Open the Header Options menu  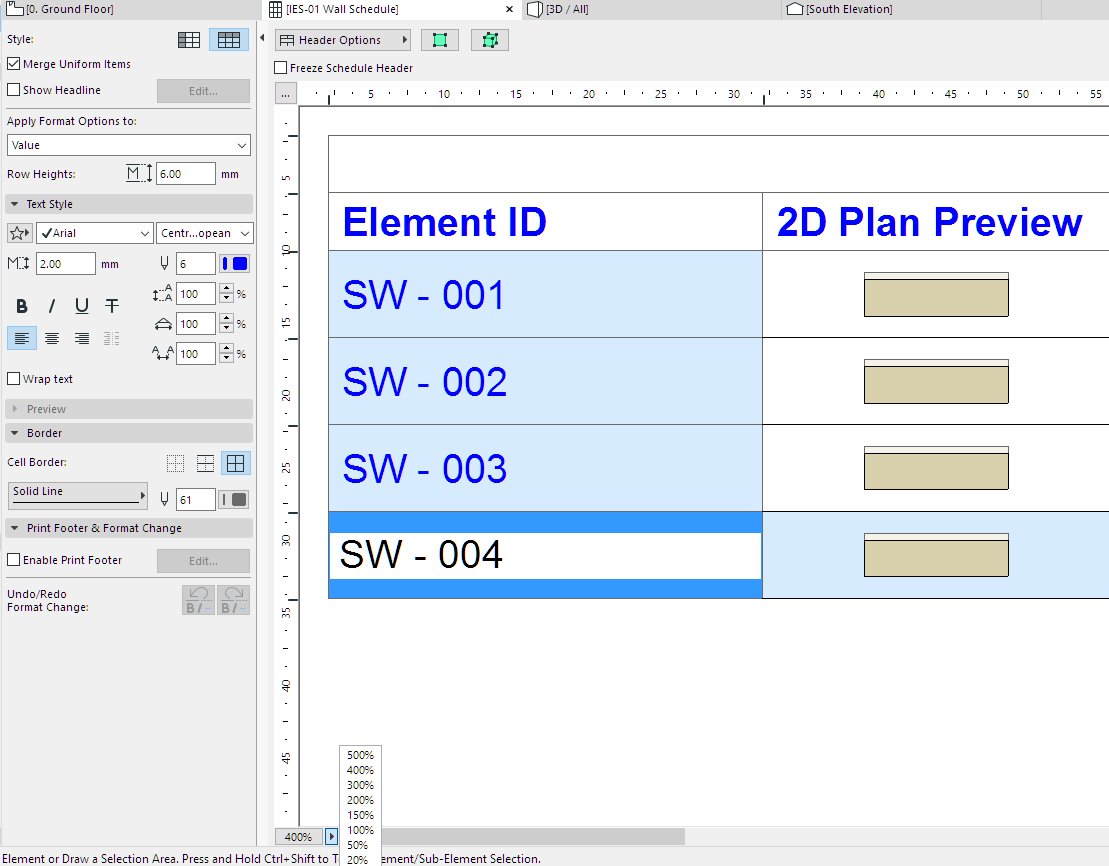tap(343, 40)
